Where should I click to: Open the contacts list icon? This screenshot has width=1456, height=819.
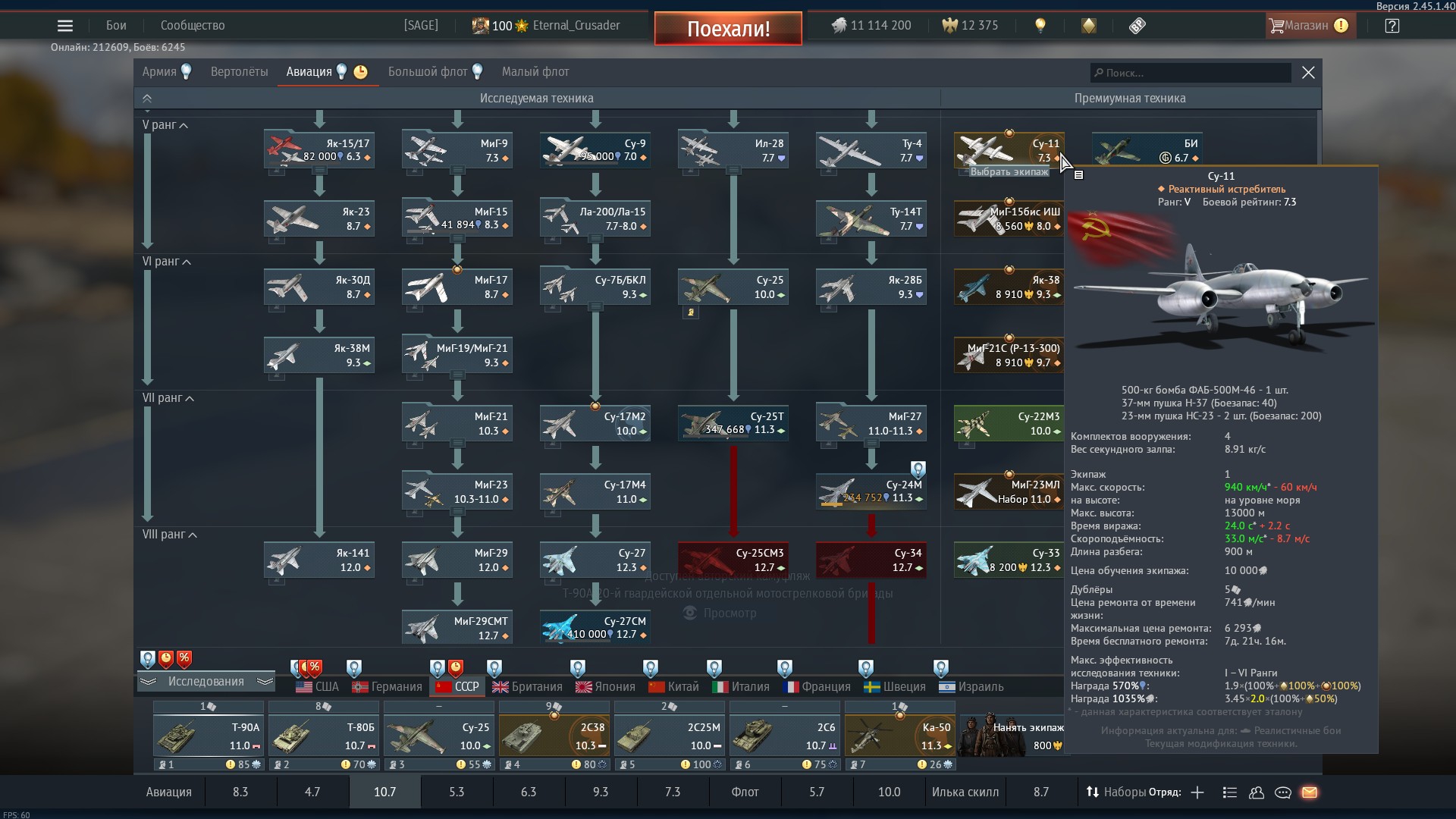1230,792
